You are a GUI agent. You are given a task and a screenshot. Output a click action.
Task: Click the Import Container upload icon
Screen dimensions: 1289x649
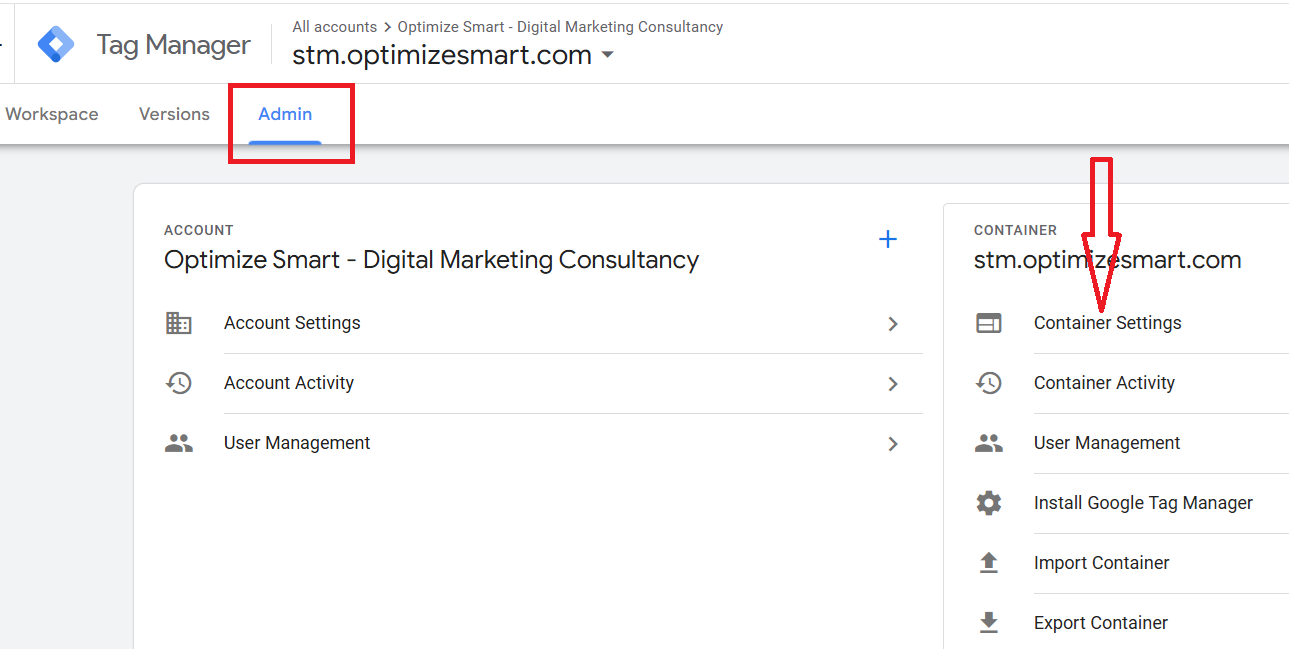click(988, 563)
